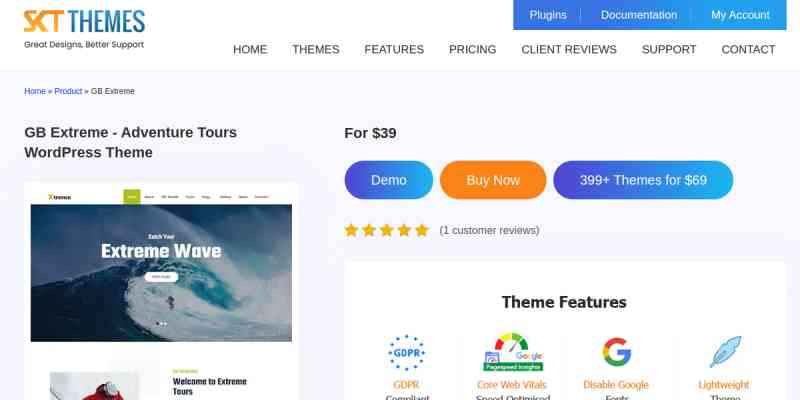Click the five-star rating icons

point(387,230)
